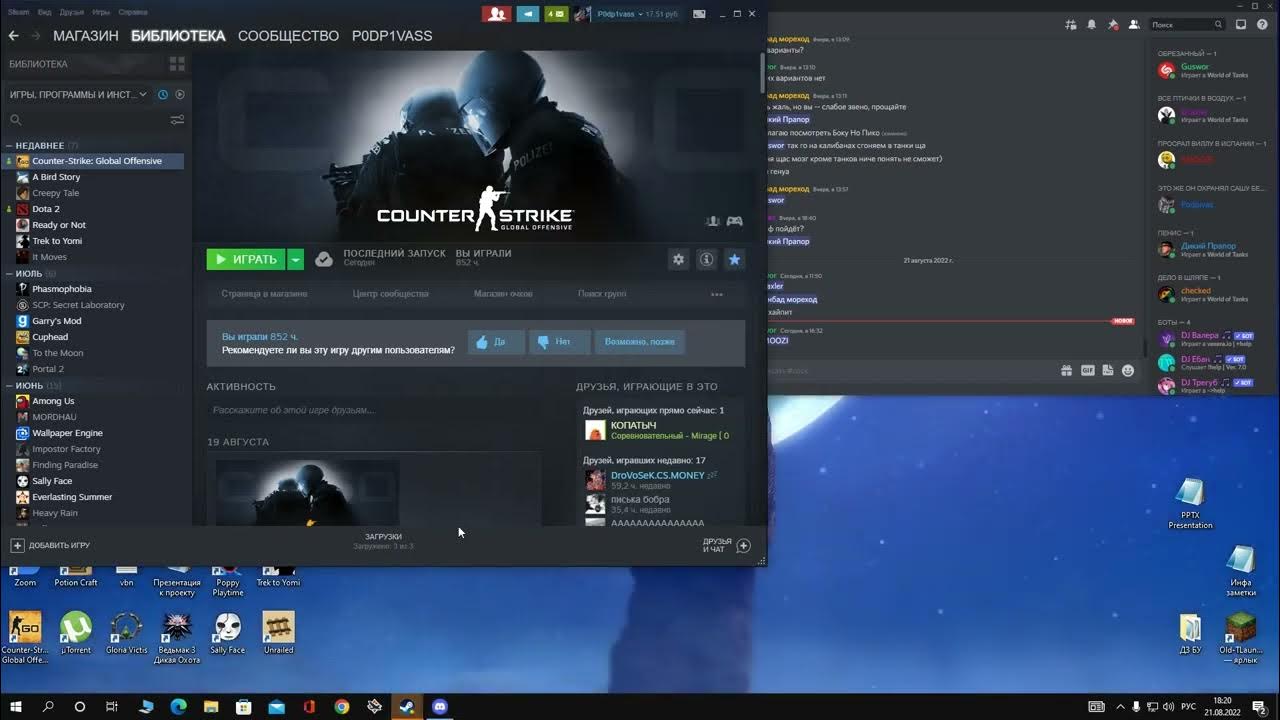Open advanced library filter settings icon
Image resolution: width=1280 pixels, height=720 pixels.
point(177,120)
